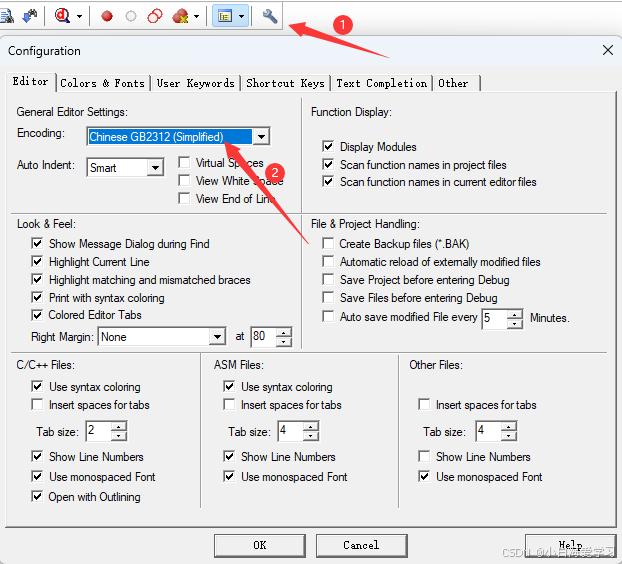Click the Find in Files toolbar icon
This screenshot has width=622, height=564.
(30, 16)
